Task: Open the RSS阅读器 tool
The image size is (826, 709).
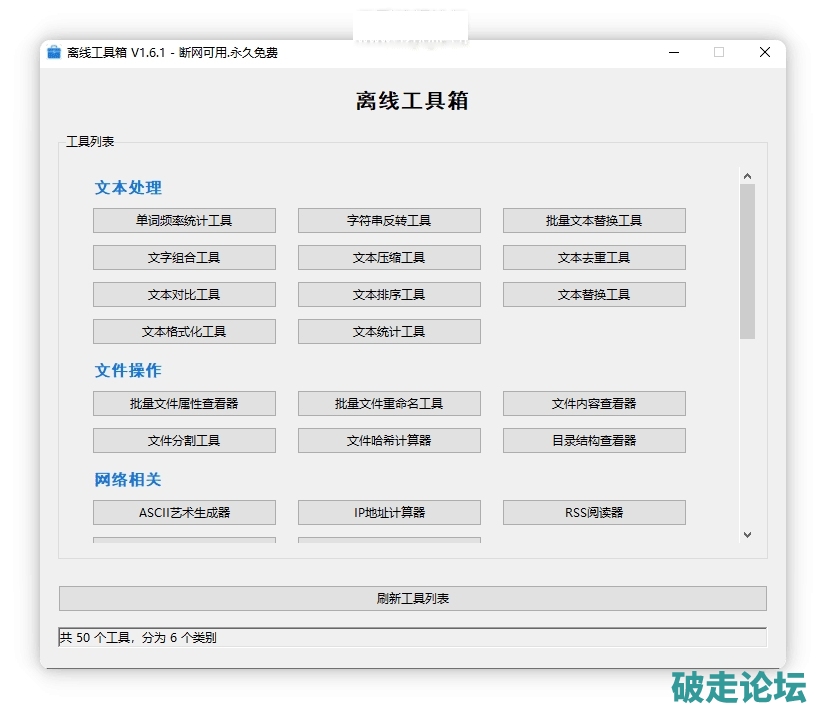Action: click(x=594, y=513)
